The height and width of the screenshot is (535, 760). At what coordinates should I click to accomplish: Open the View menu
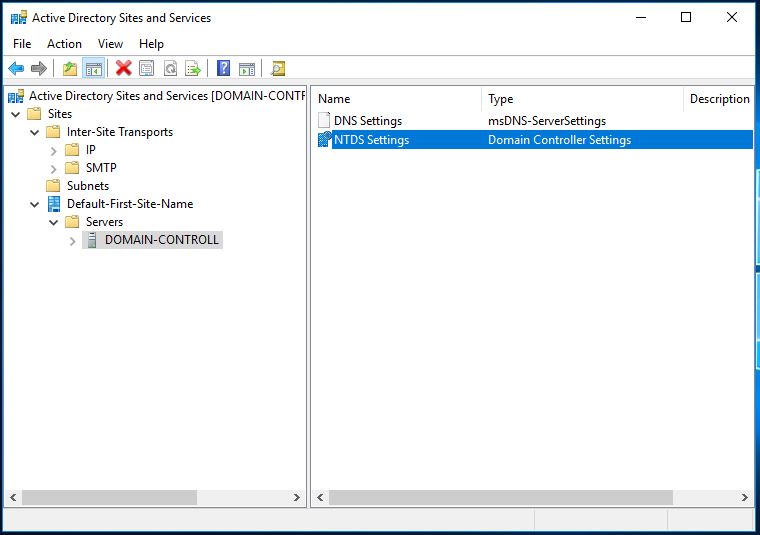coord(110,44)
